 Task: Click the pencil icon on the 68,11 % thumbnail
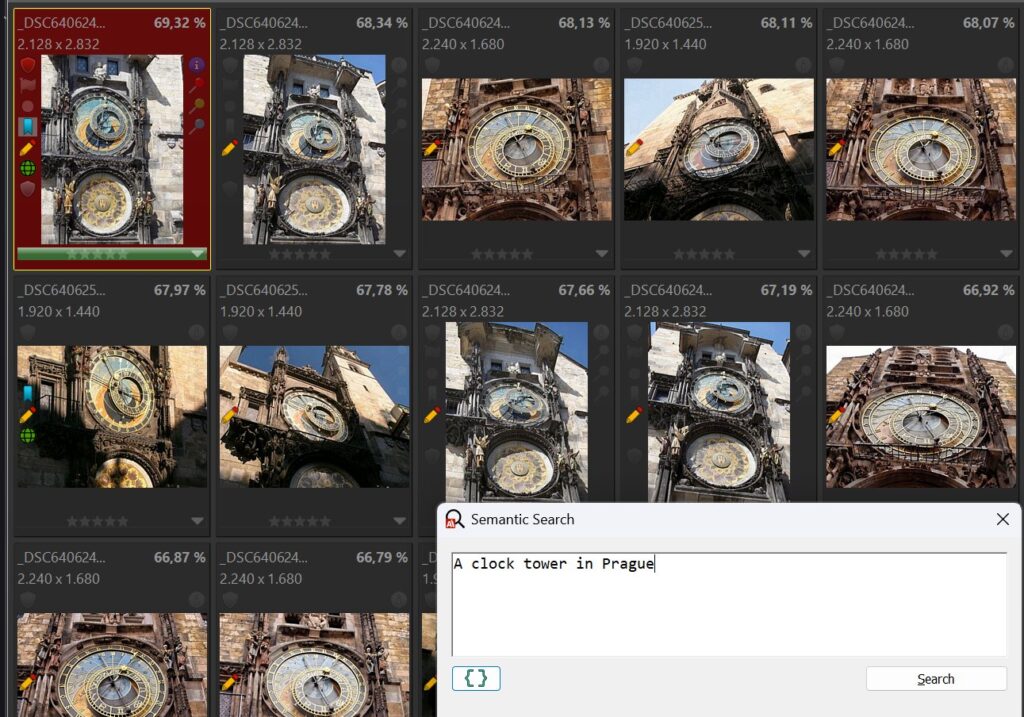pyautogui.click(x=634, y=148)
